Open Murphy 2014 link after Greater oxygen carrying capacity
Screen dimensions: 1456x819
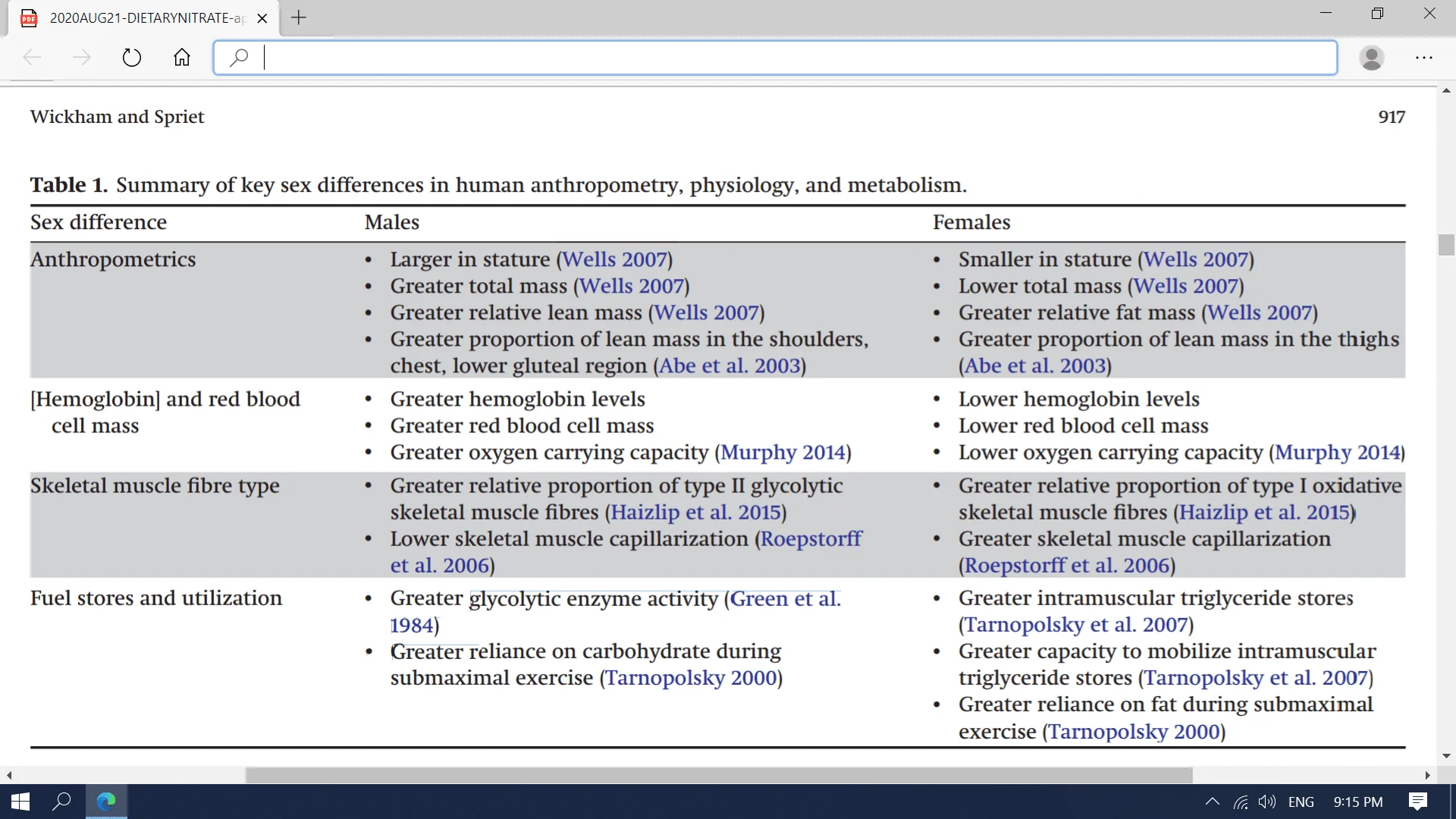coord(783,453)
